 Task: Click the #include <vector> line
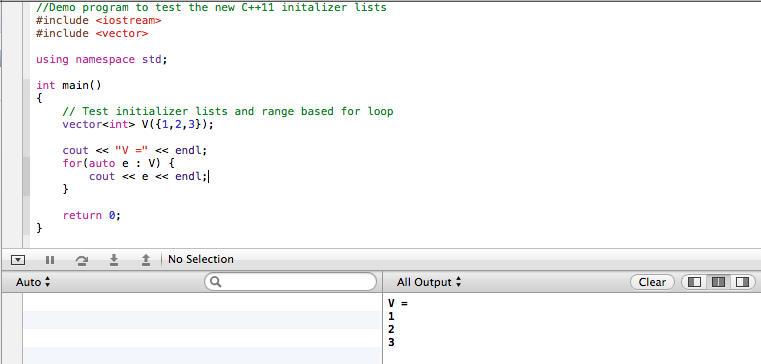(x=92, y=33)
